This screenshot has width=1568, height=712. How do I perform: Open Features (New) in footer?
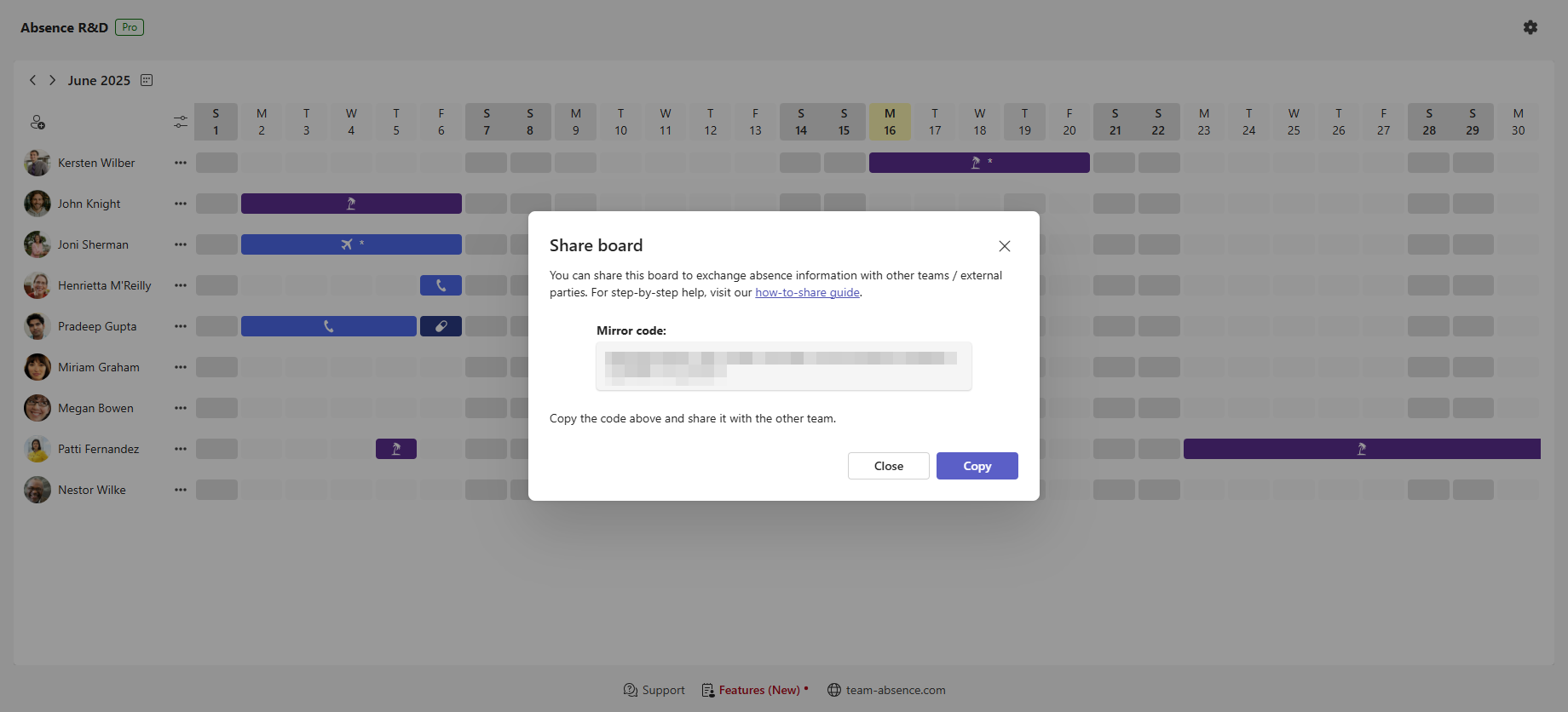(x=755, y=690)
